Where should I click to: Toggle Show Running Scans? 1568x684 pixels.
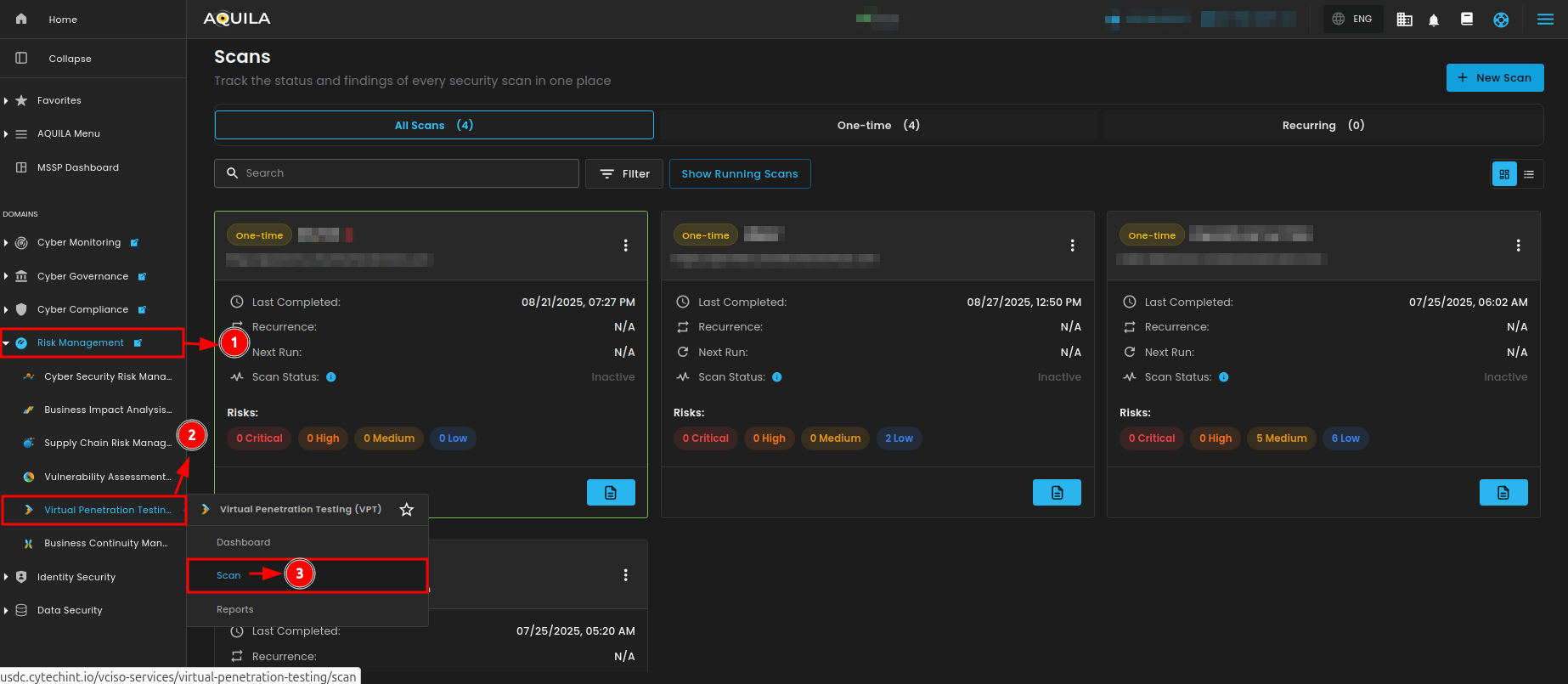pyautogui.click(x=739, y=174)
